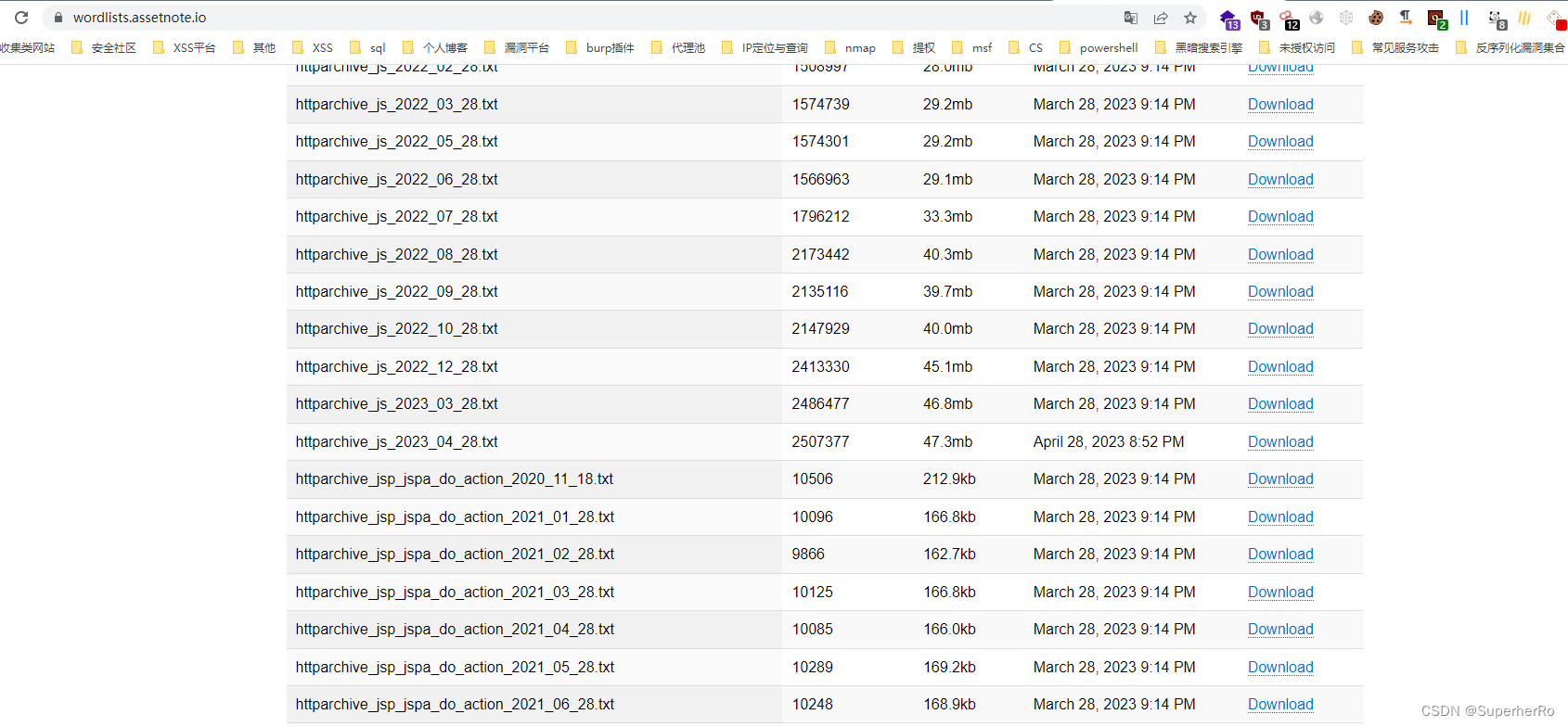Open the blue double-bar extension
The width and height of the screenshot is (1568, 727).
tap(1464, 18)
